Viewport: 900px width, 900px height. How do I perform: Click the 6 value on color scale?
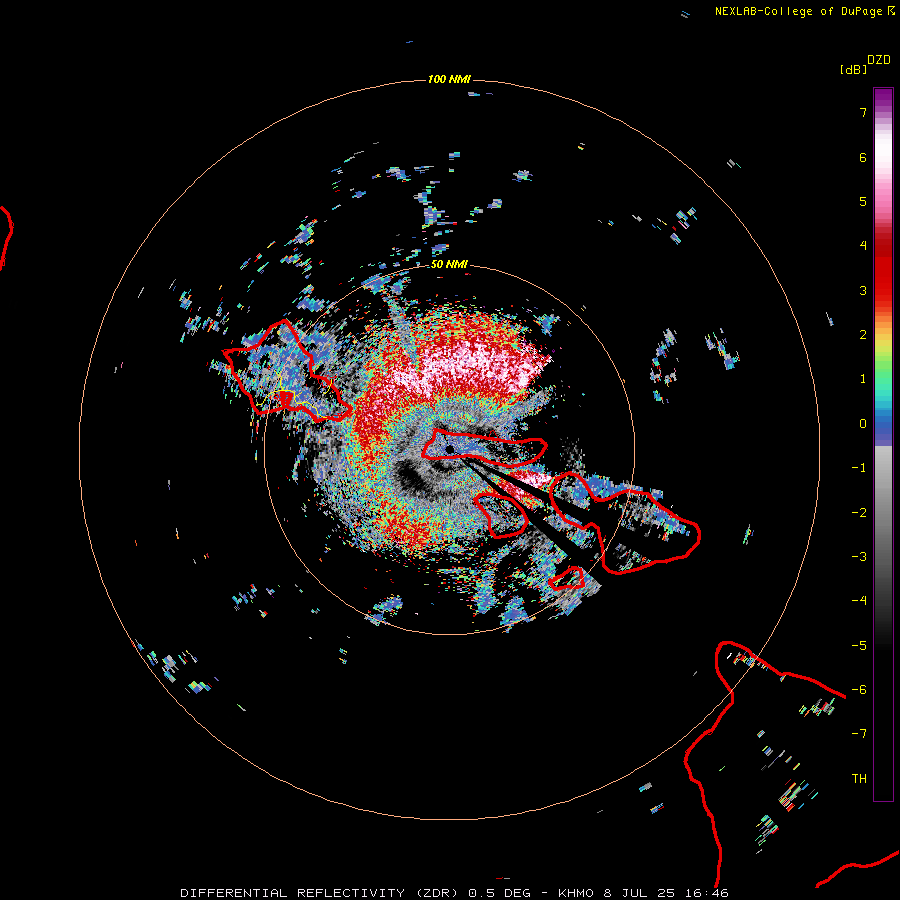863,157
